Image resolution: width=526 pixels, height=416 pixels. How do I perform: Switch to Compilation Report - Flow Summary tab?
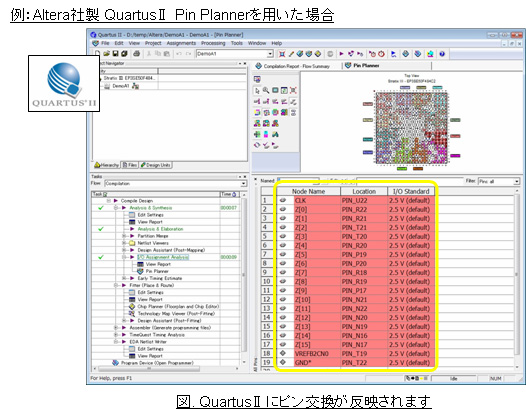pyautogui.click(x=293, y=66)
